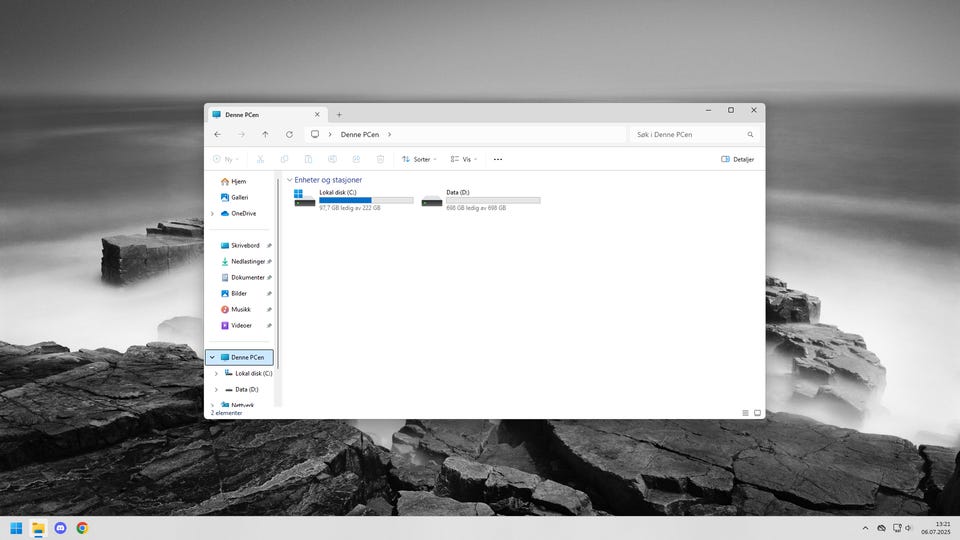
Task: Select the Lokal disk (C:) drive tile
Action: click(354, 200)
